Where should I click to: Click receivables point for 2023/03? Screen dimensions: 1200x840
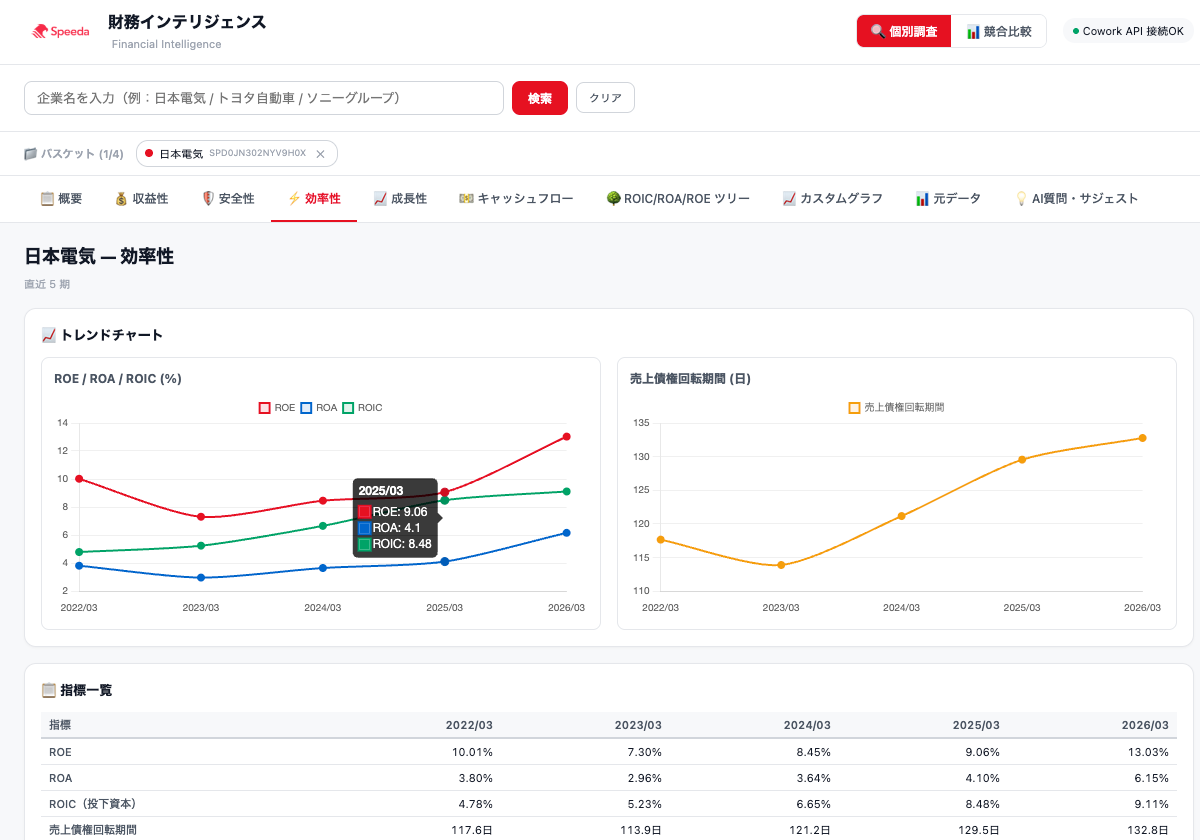pyautogui.click(x=781, y=565)
